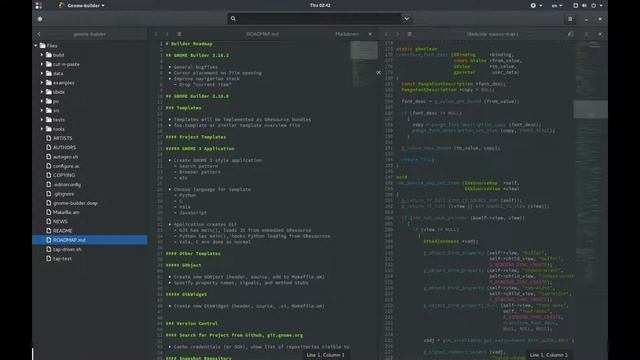Click the '# Builder Roadmap' heading line
This screenshot has width=640, height=360.
pyautogui.click(x=189, y=44)
